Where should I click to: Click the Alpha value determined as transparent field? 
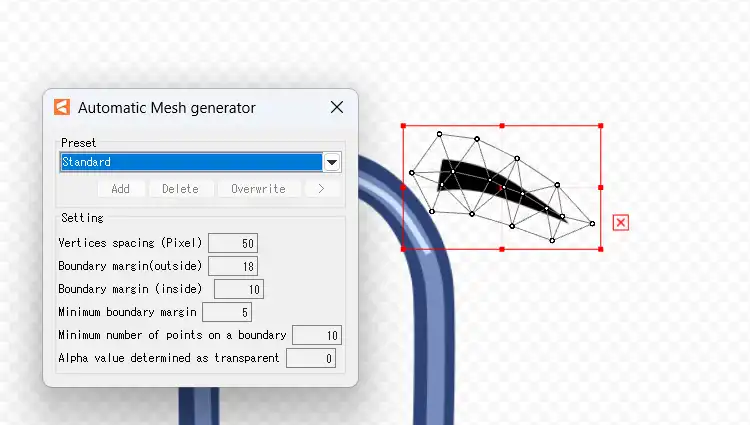[311, 358]
